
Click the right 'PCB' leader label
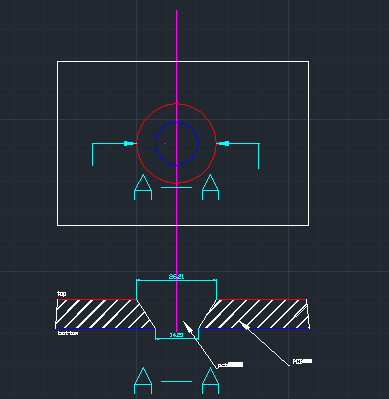(302, 361)
